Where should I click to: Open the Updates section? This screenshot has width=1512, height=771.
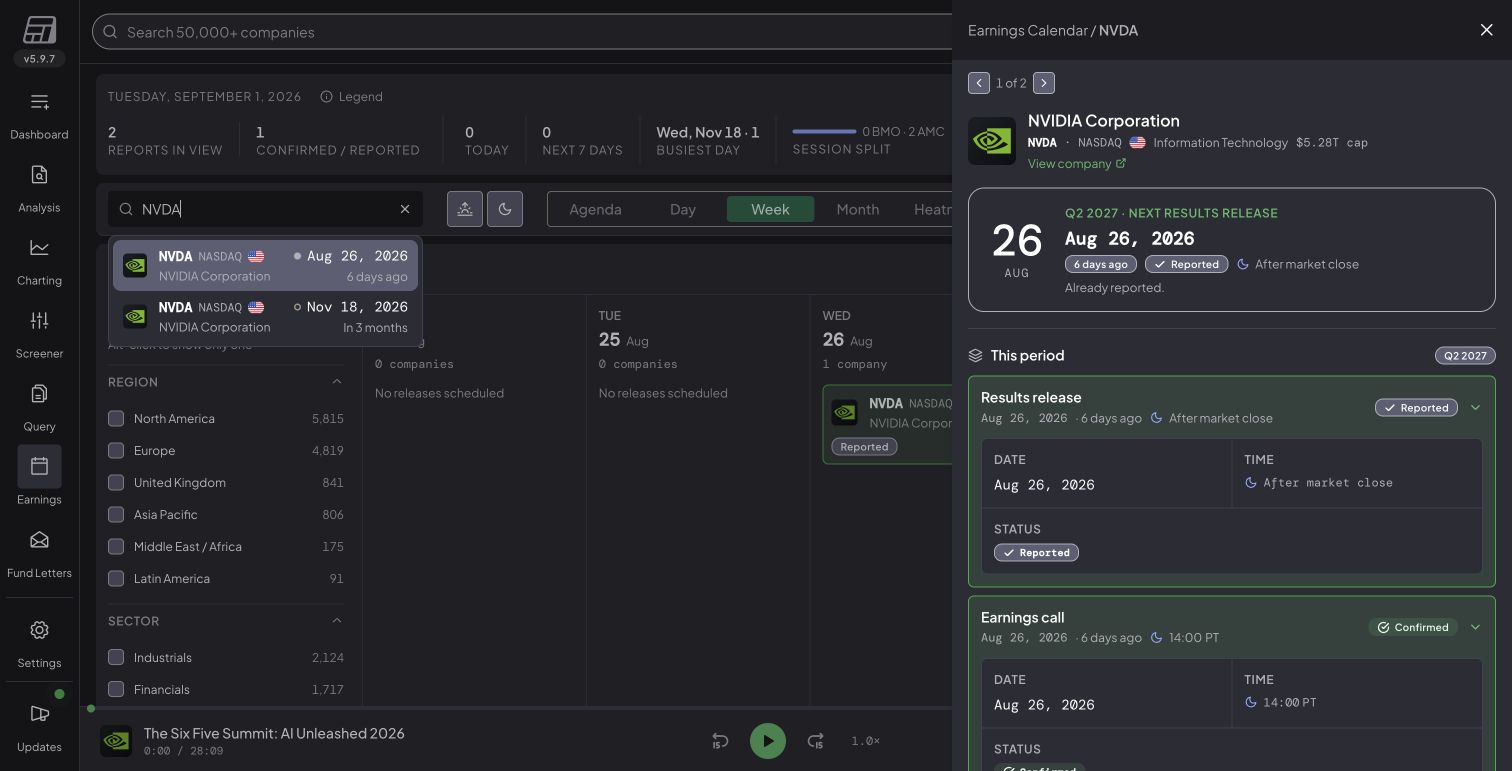pyautogui.click(x=39, y=728)
